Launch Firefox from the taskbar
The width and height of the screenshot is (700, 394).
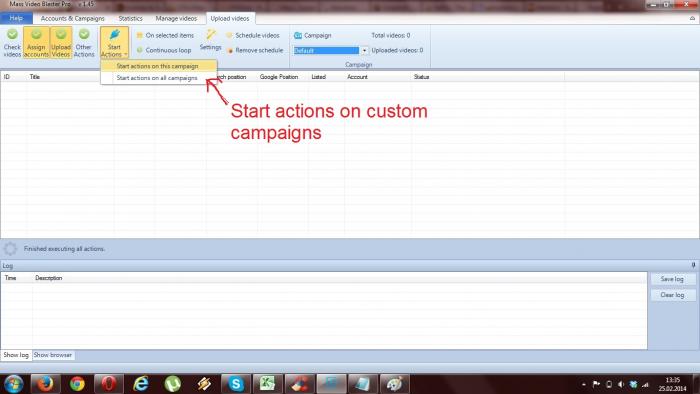pos(45,384)
